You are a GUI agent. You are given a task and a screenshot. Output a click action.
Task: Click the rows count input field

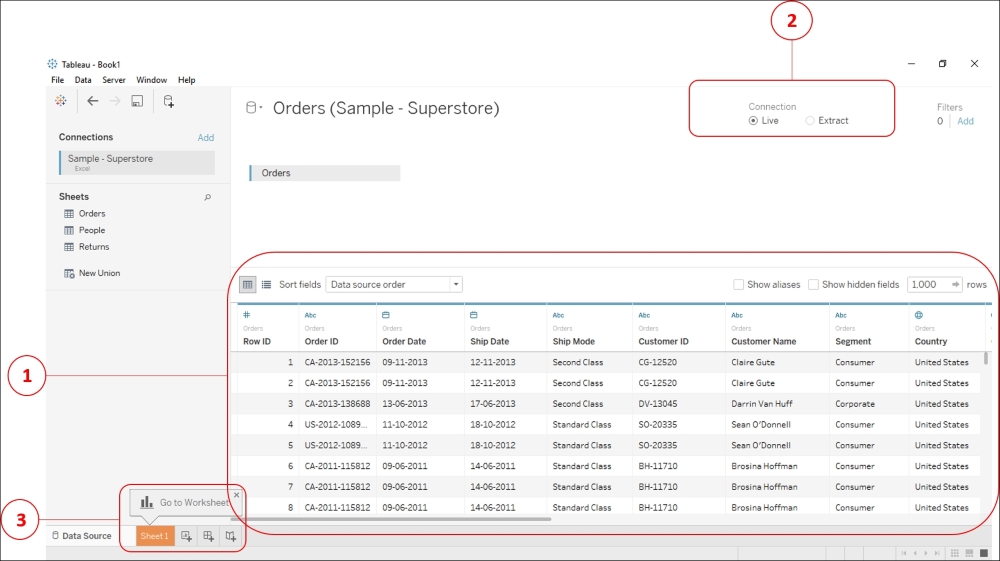[926, 285]
